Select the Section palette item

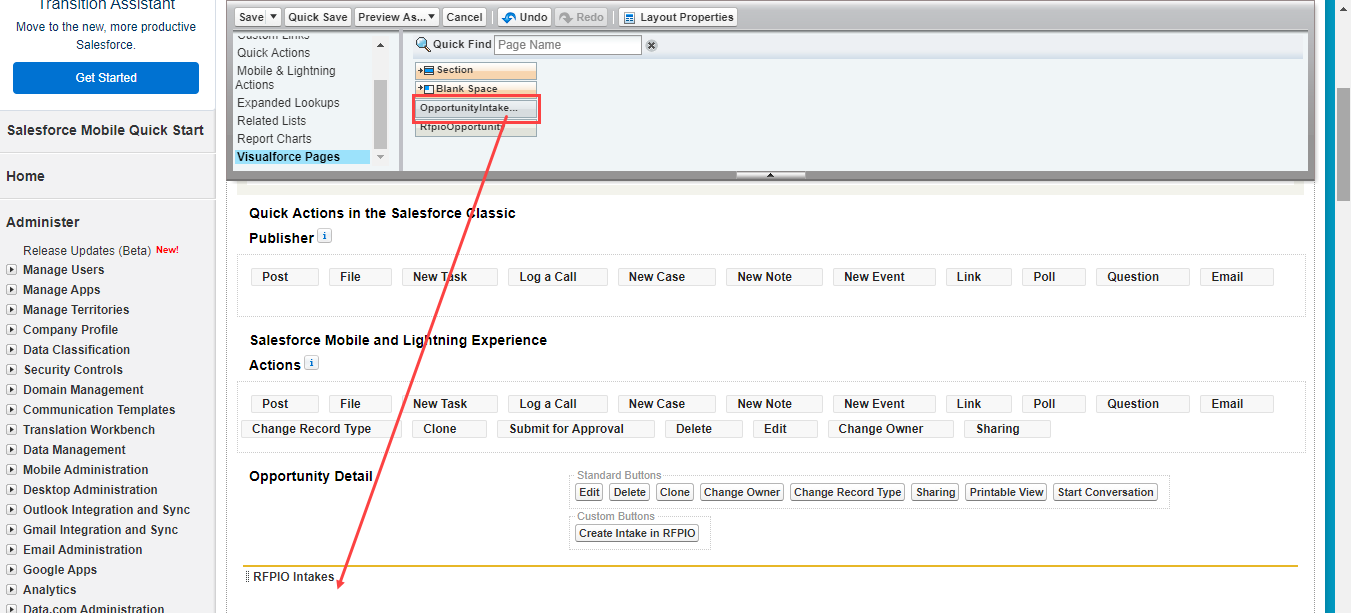[476, 70]
